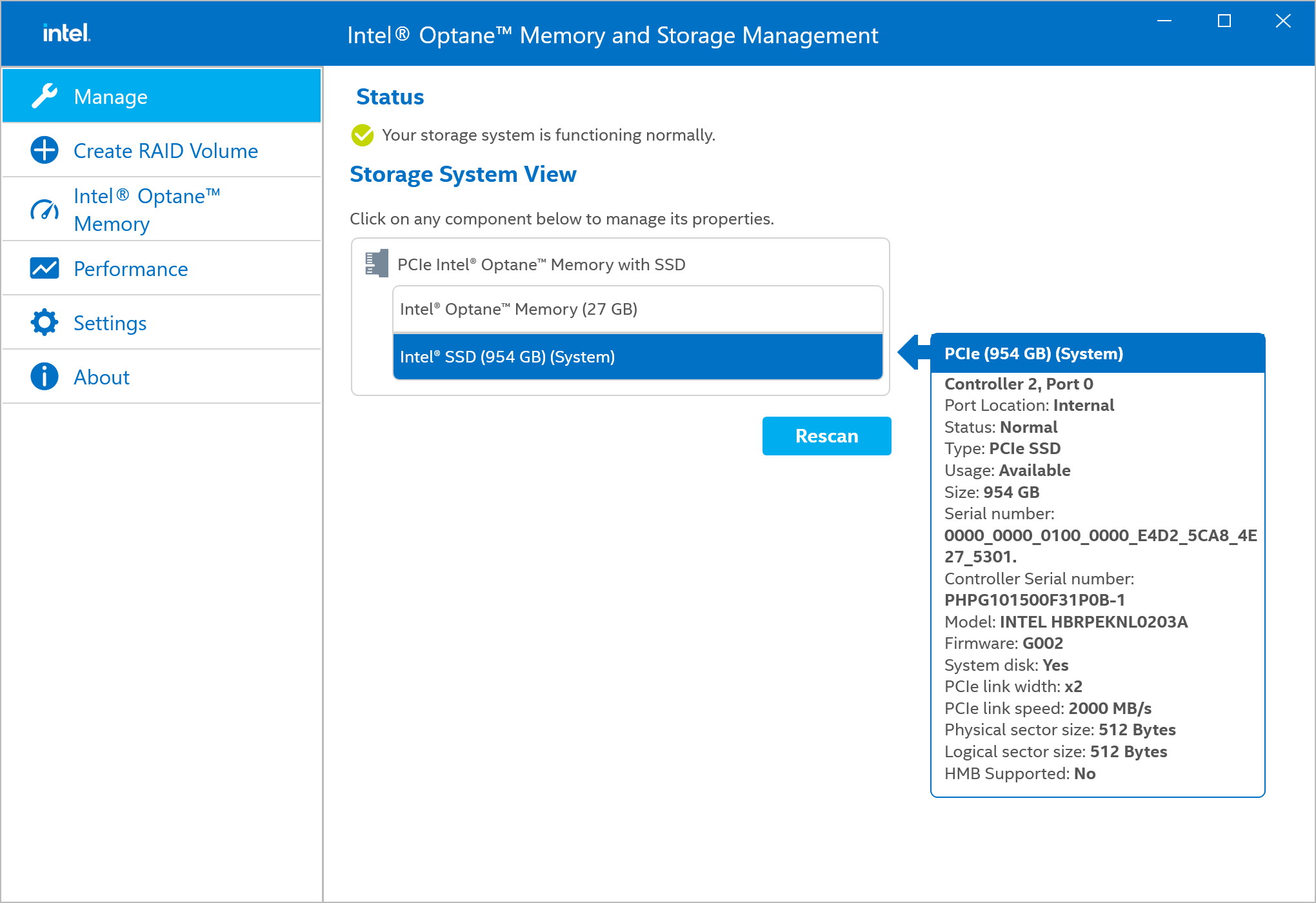
Task: Go to Intel Optane Memory page
Action: tap(162, 210)
